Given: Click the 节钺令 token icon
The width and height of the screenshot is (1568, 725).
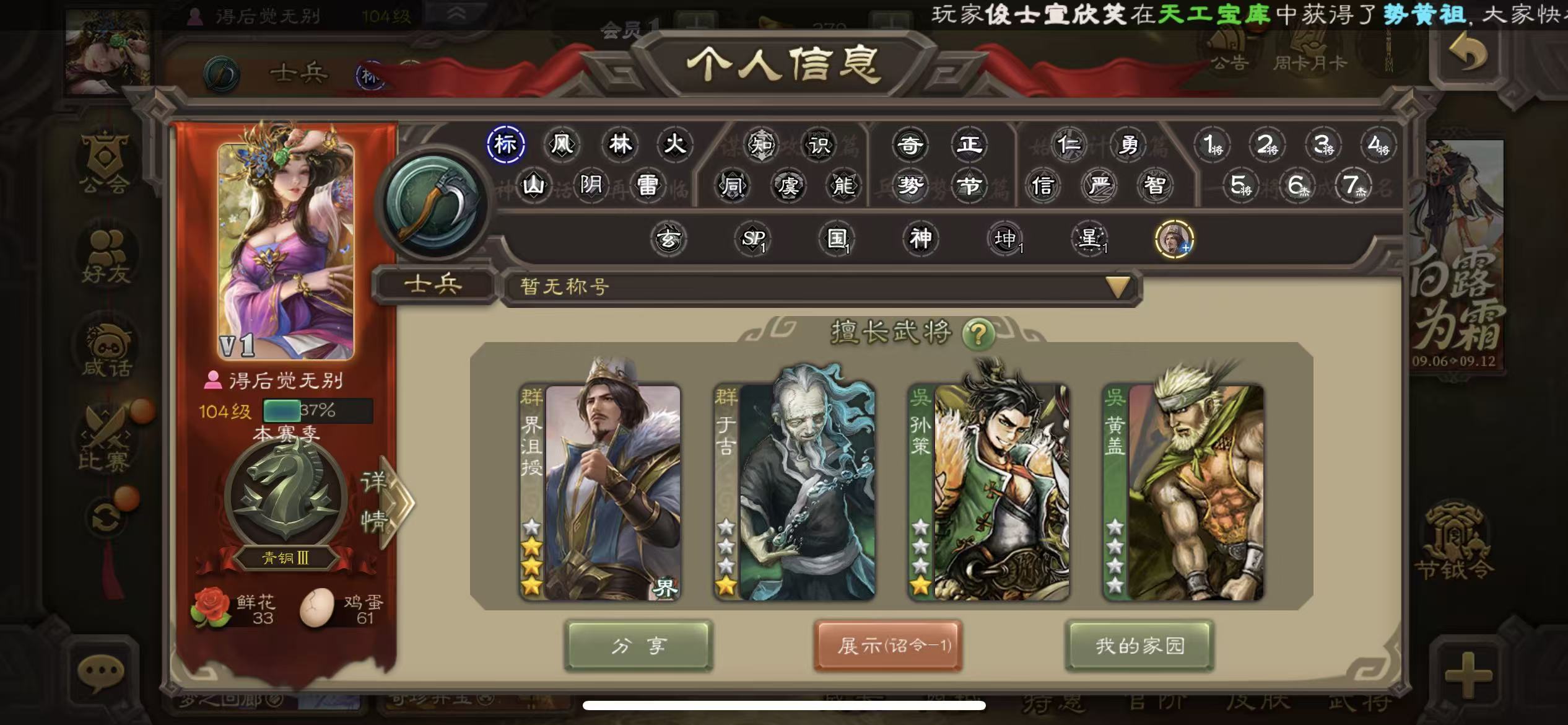Looking at the screenshot, I should (1453, 543).
